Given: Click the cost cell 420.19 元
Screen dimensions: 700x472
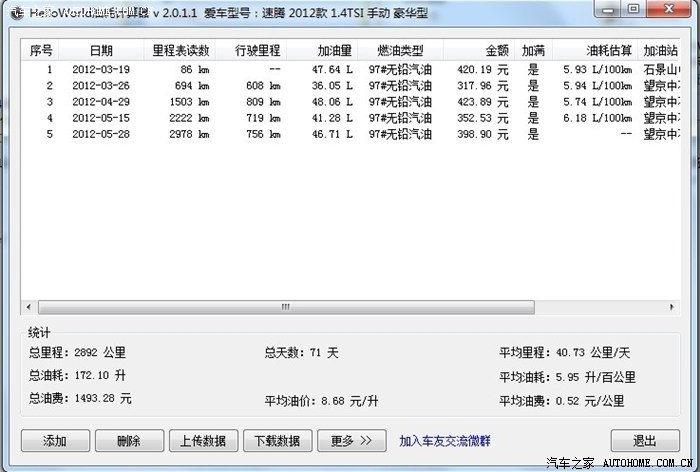Looking at the screenshot, I should tap(483, 70).
